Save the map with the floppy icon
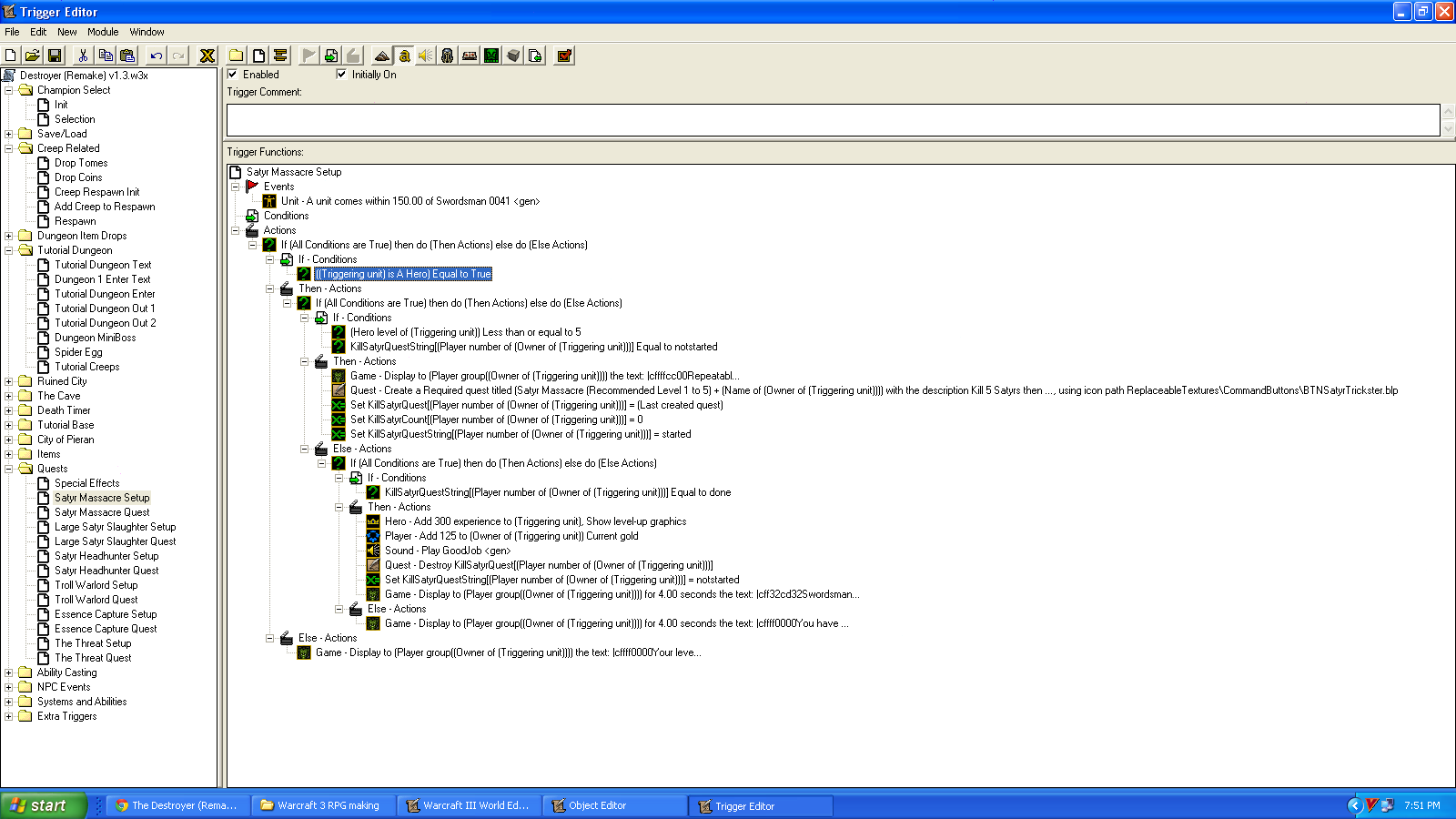The image size is (1456, 819). [x=55, y=56]
